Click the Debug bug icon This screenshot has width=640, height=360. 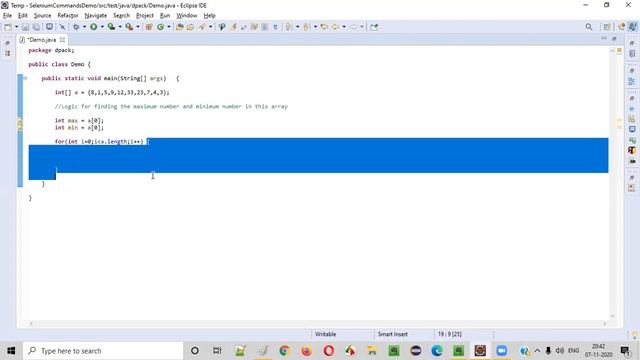(76, 27)
